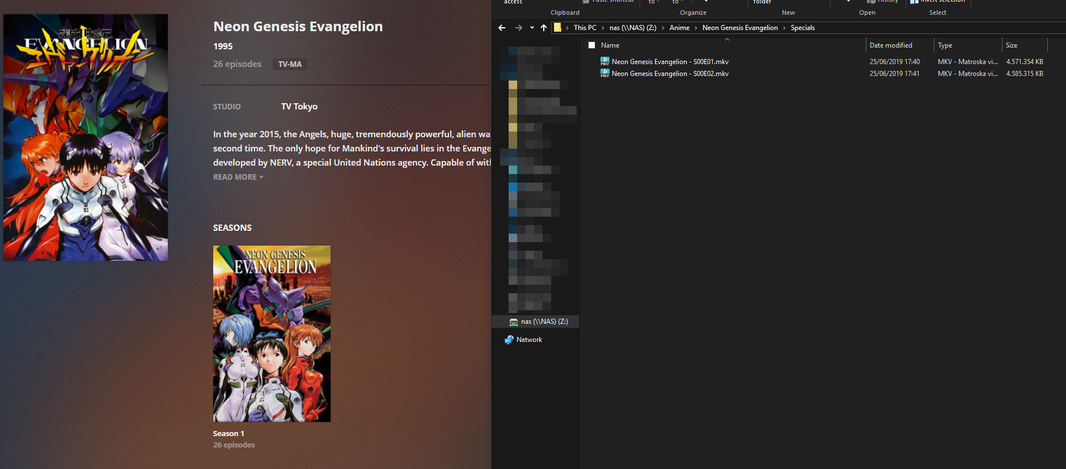Open recent locations dropdown in Explorer

click(531, 28)
